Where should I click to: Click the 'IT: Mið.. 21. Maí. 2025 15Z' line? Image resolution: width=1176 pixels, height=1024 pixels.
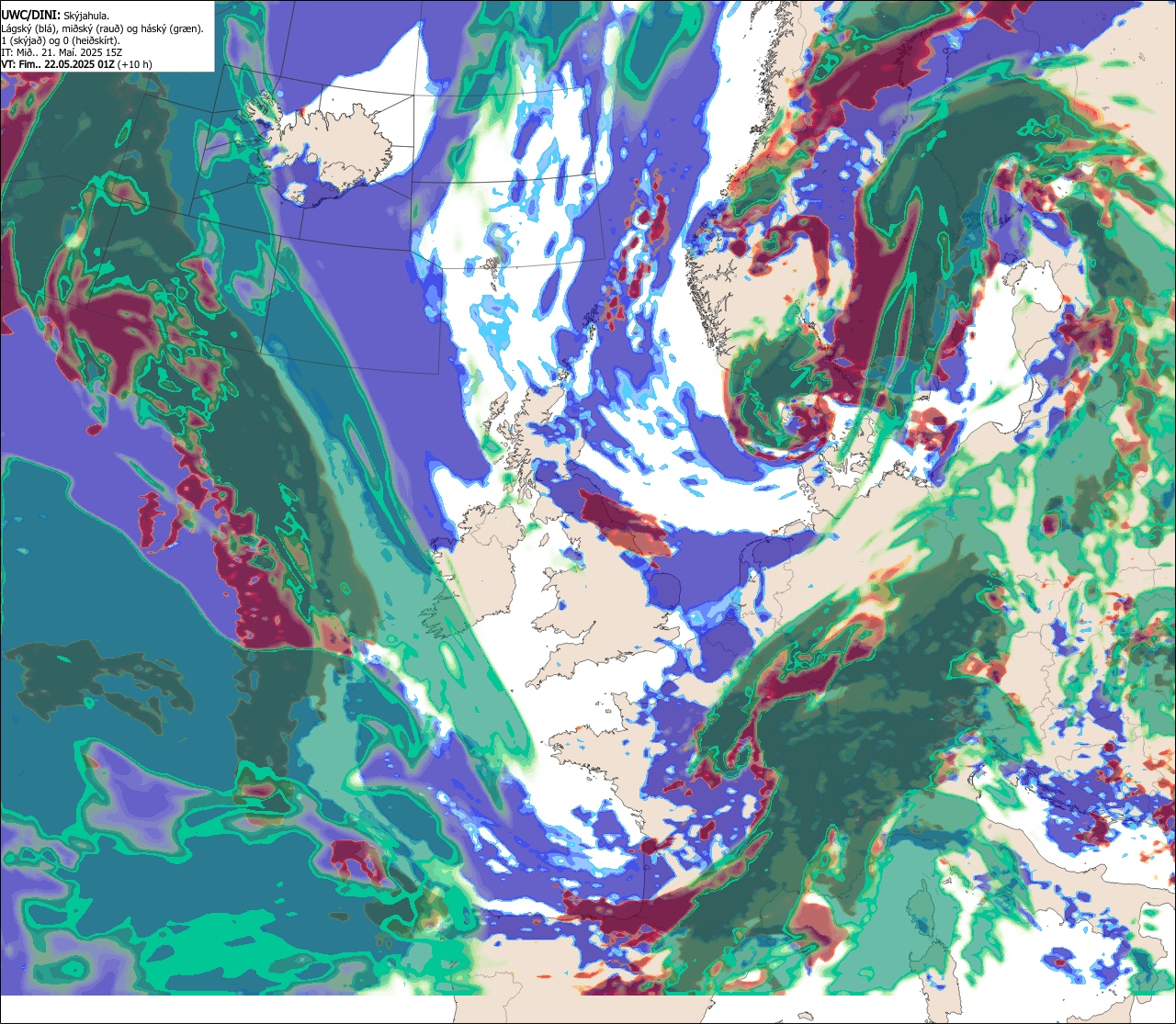[62, 52]
